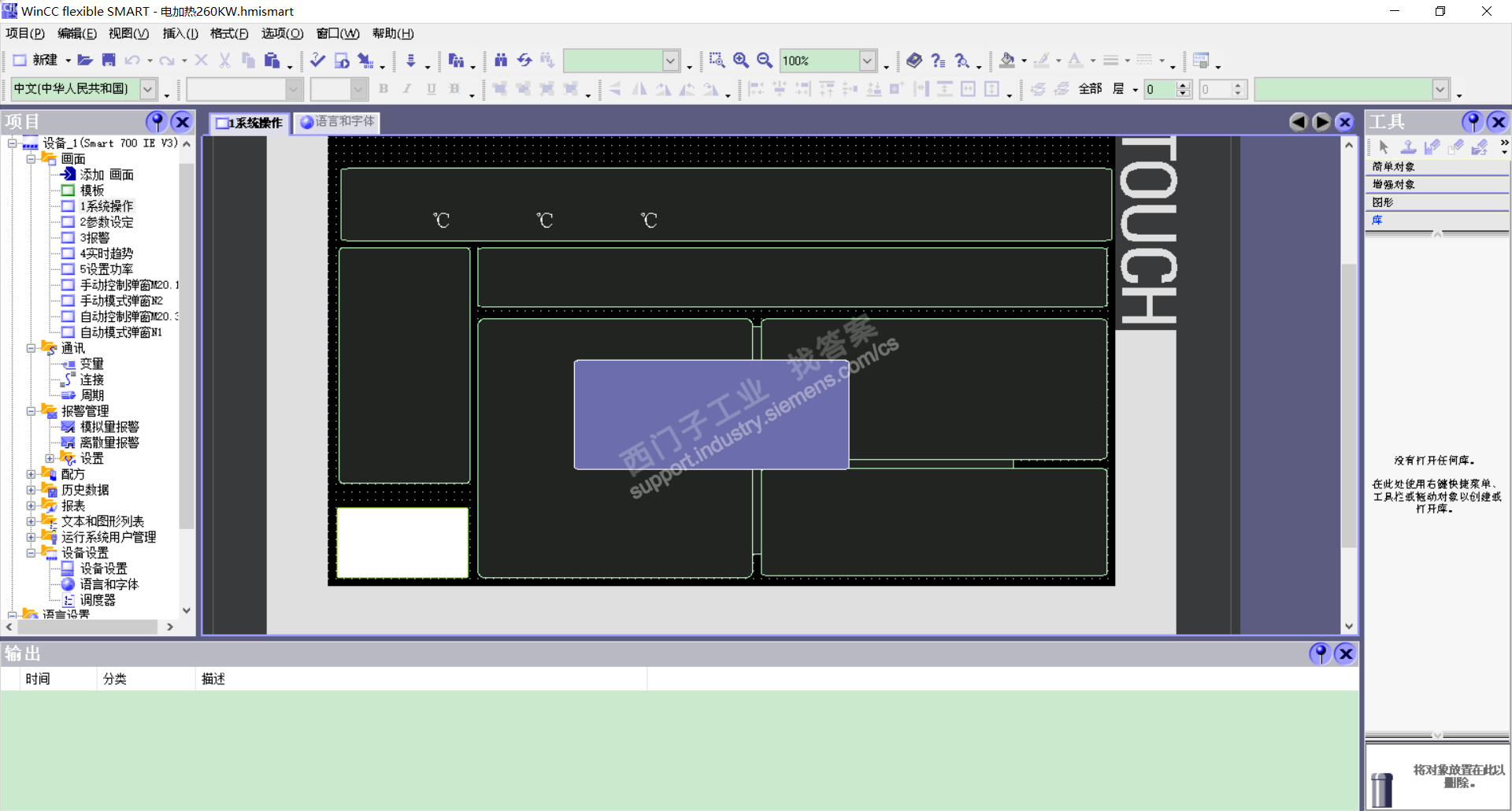Expand the 配方 folder
The height and width of the screenshot is (811, 1512).
[31, 474]
